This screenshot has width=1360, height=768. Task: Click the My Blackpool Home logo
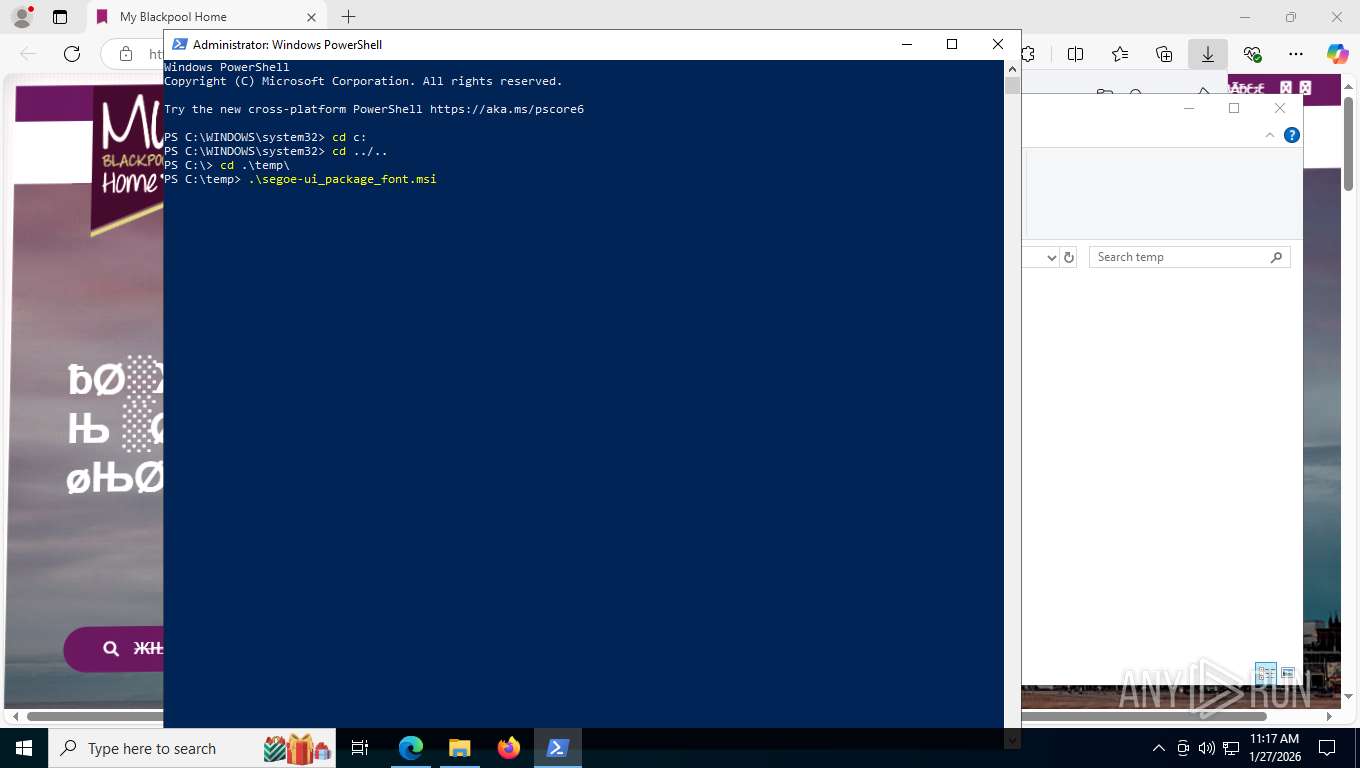point(129,158)
